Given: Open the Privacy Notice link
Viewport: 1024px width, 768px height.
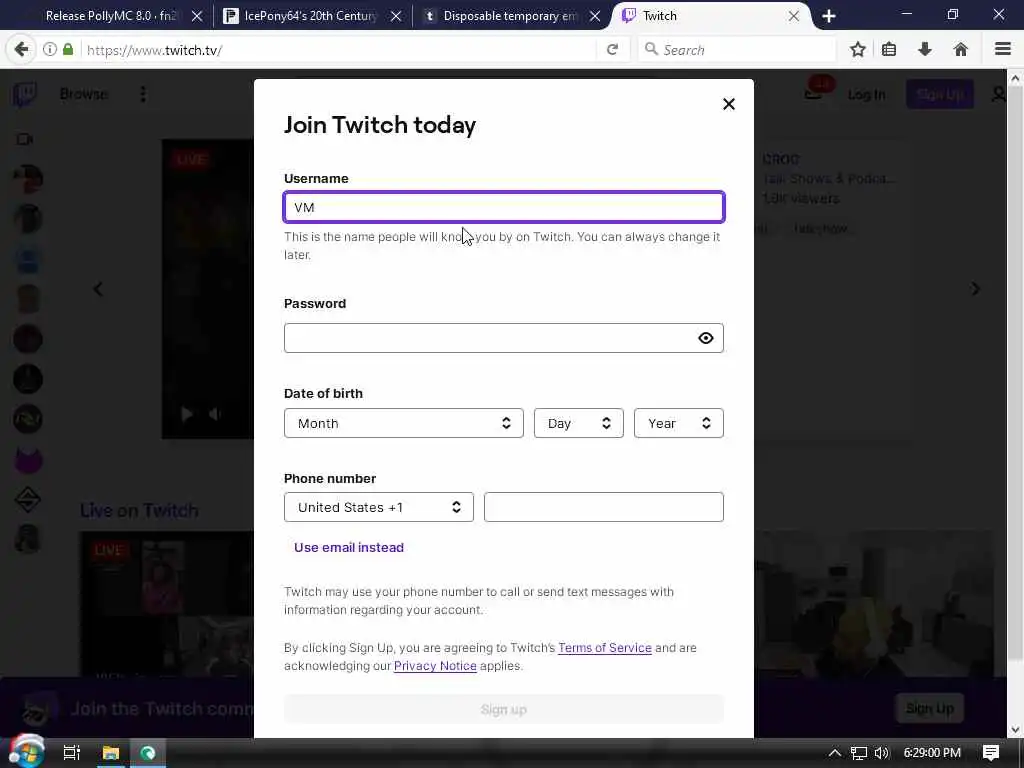Looking at the screenshot, I should 435,665.
